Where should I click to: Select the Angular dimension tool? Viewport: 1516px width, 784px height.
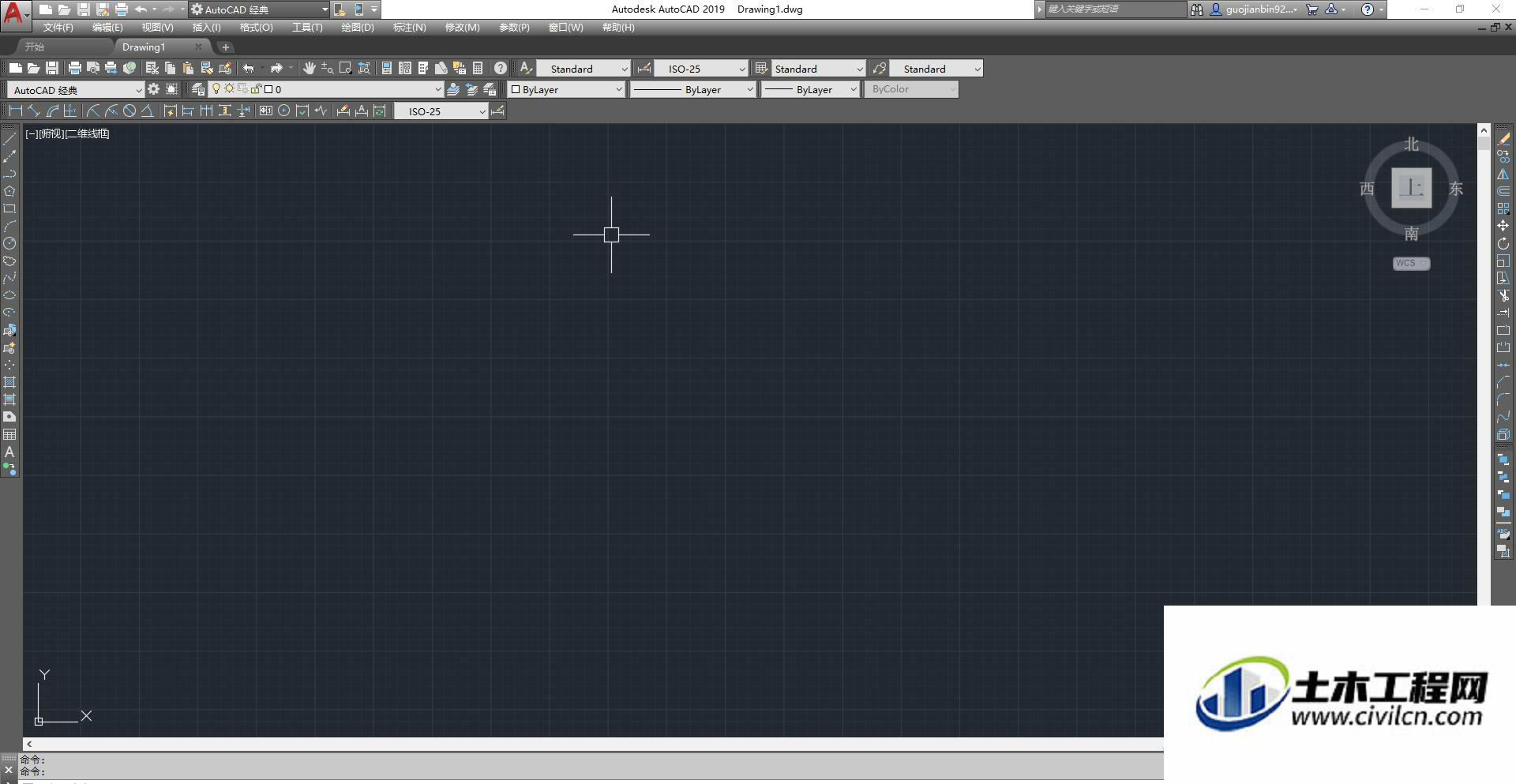pyautogui.click(x=147, y=111)
